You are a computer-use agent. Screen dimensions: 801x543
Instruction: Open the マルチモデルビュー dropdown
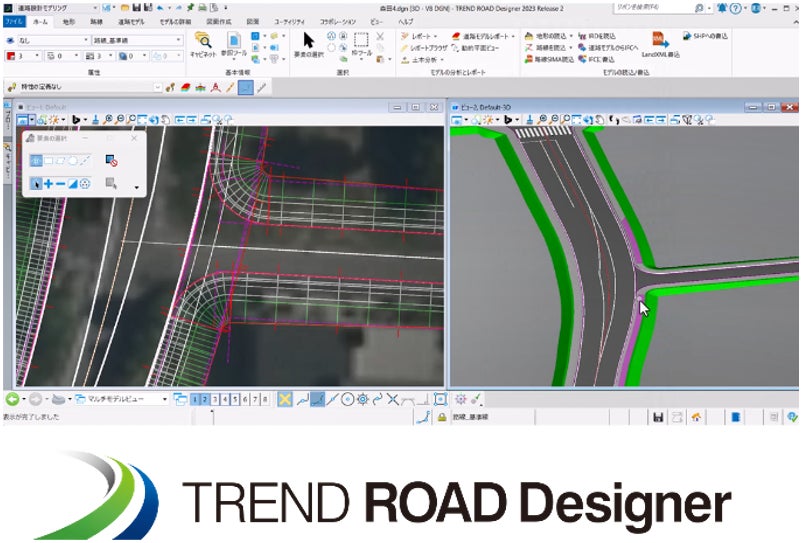click(x=163, y=399)
